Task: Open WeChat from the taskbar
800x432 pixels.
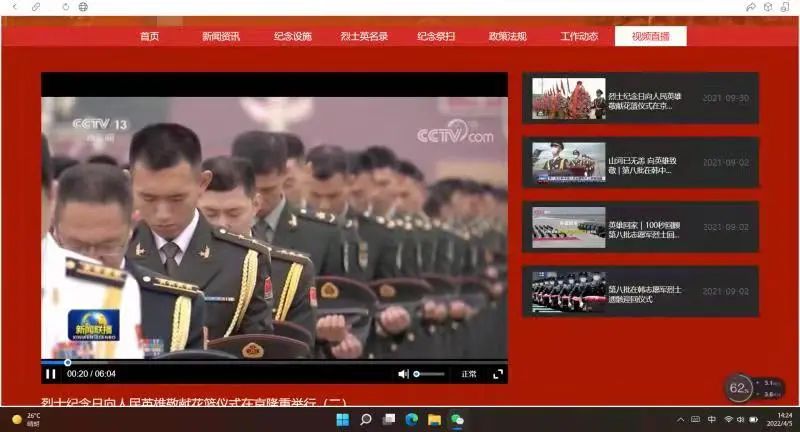Action: tap(457, 419)
